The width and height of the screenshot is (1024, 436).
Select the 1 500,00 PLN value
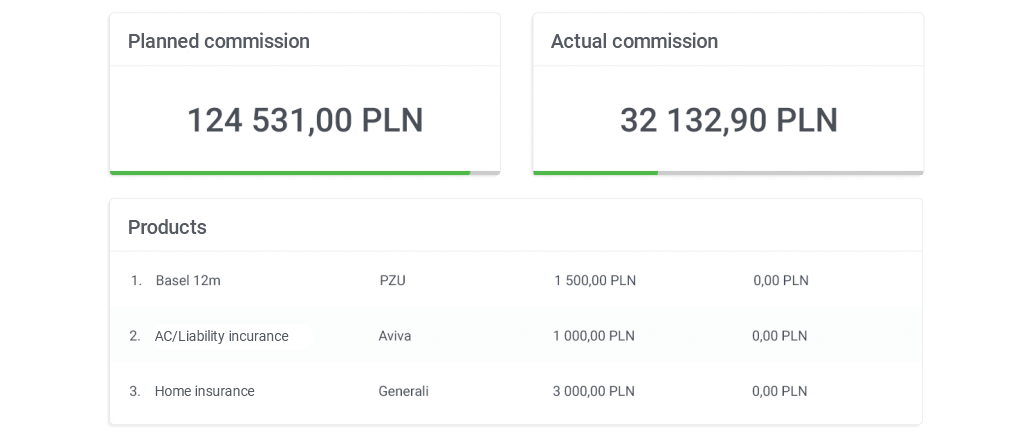tap(595, 281)
